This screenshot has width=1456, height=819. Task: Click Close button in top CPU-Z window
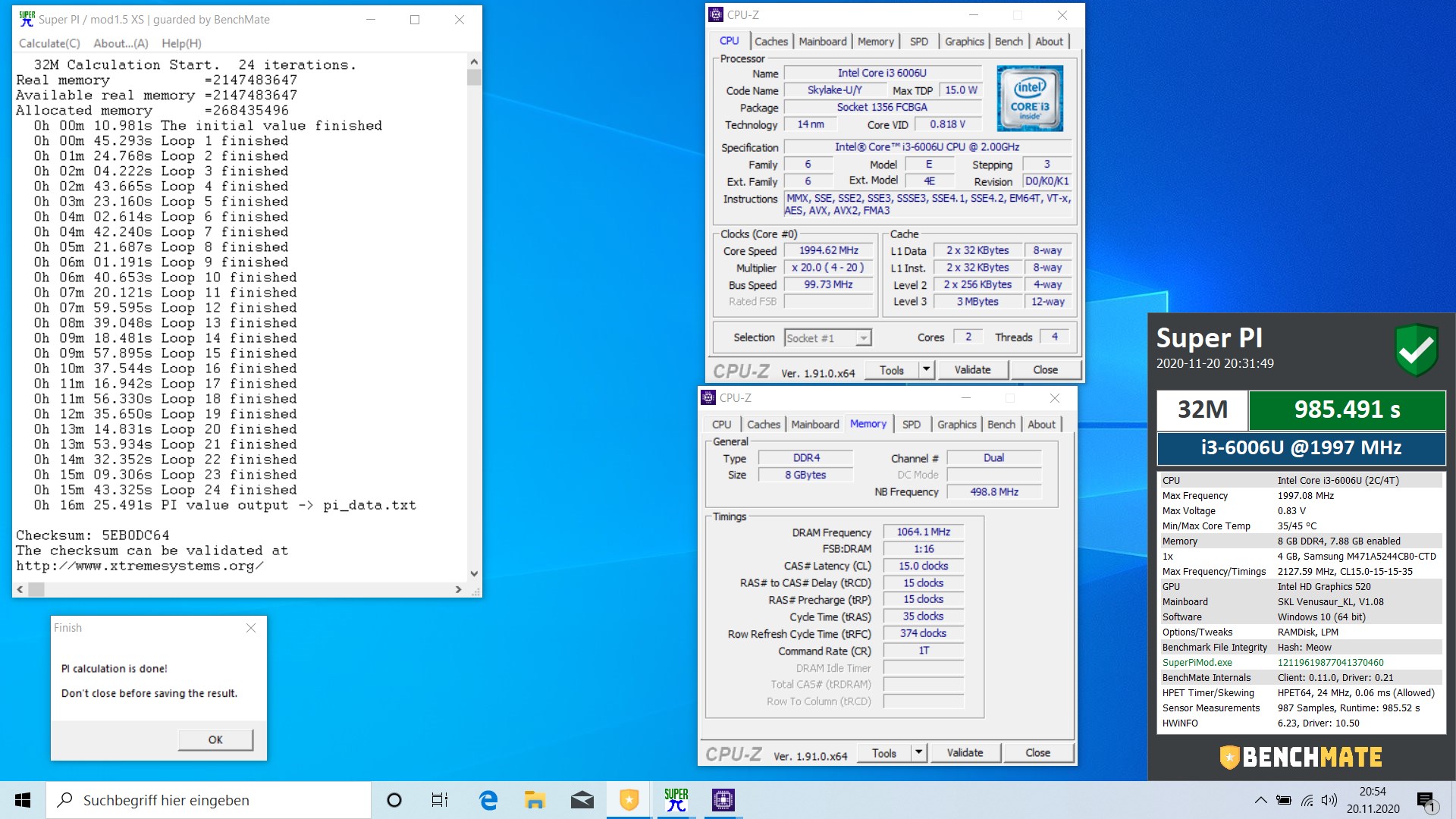click(x=1045, y=370)
